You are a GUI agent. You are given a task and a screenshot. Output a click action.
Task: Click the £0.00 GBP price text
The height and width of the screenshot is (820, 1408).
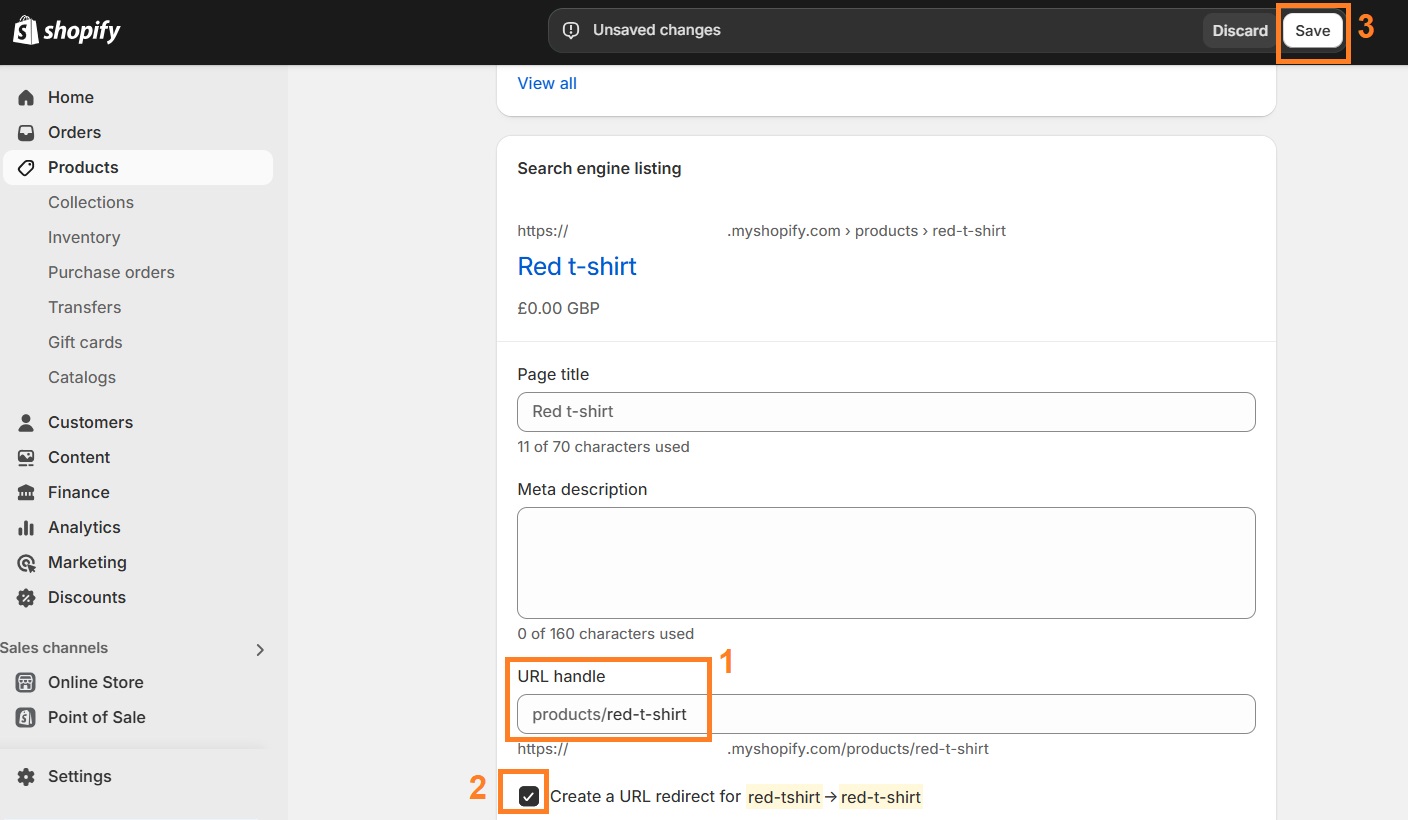(558, 308)
